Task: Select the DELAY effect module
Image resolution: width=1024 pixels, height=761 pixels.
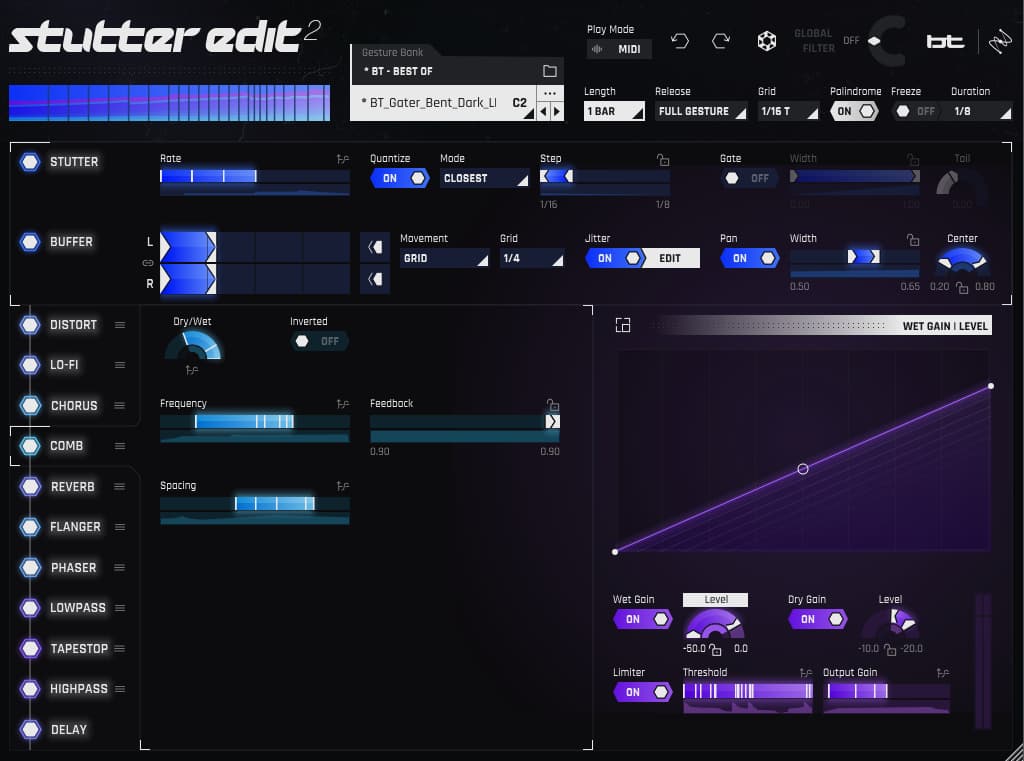Action: pyautogui.click(x=69, y=730)
